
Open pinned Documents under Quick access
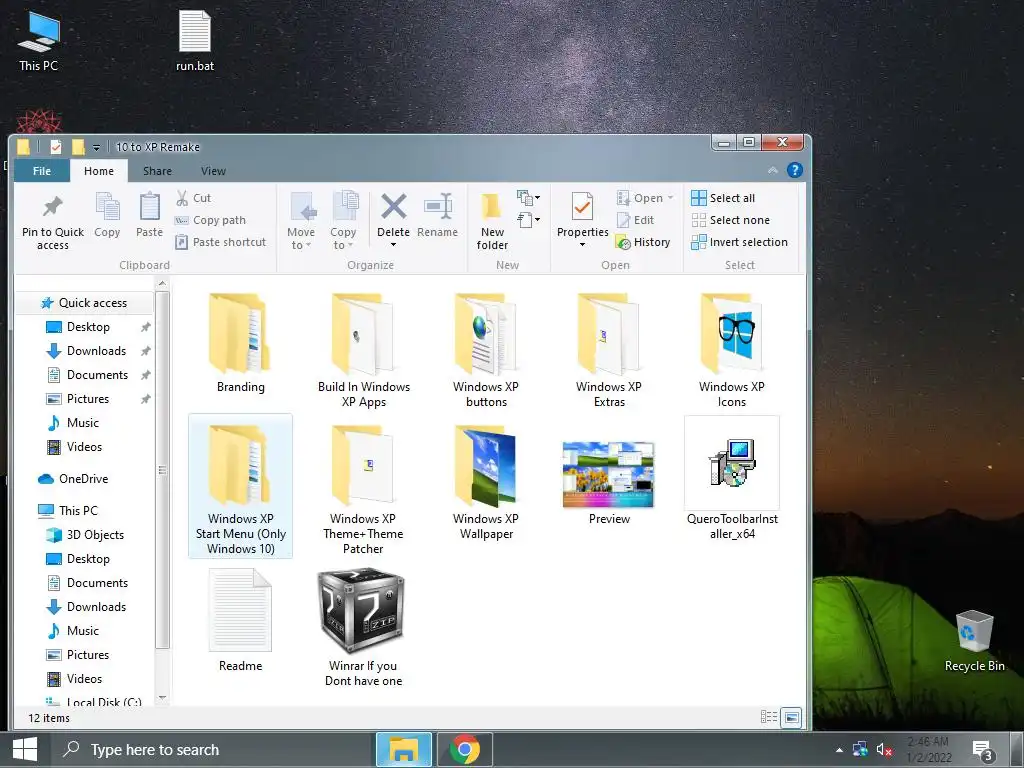[97, 375]
